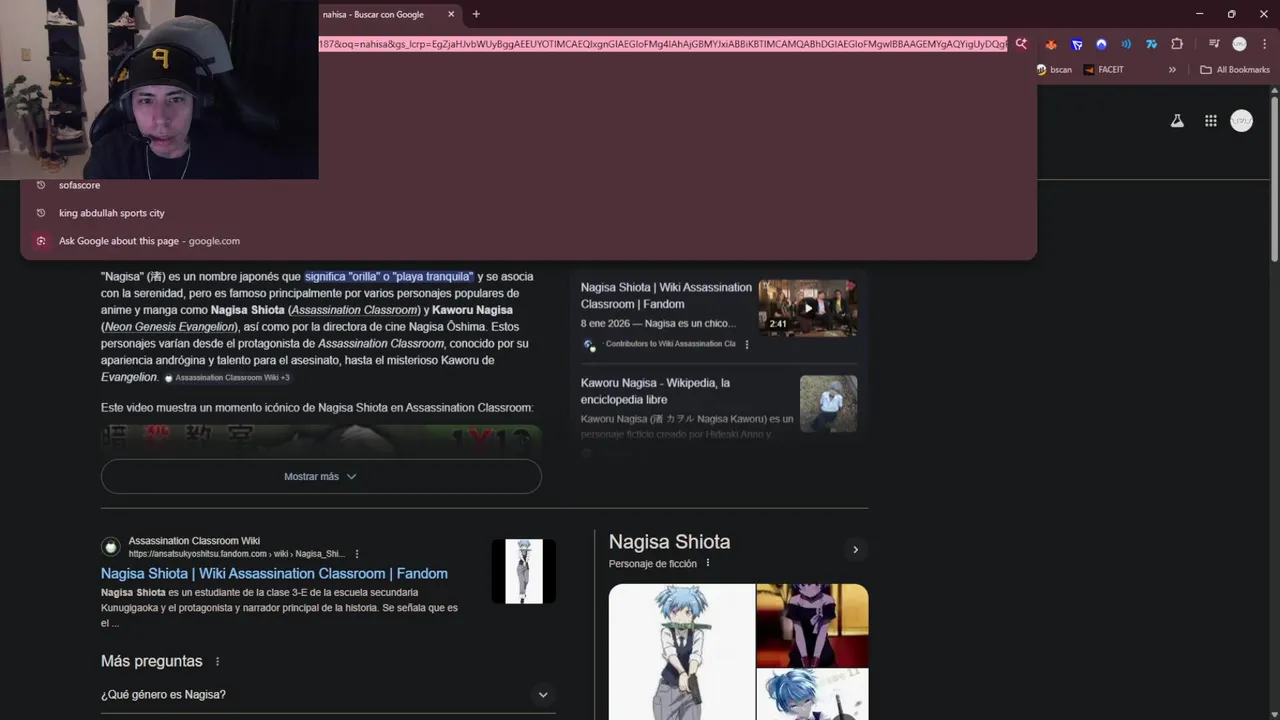The width and height of the screenshot is (1280, 720).
Task: Click the Ask Google lens icon in suggestions
Action: point(41,241)
